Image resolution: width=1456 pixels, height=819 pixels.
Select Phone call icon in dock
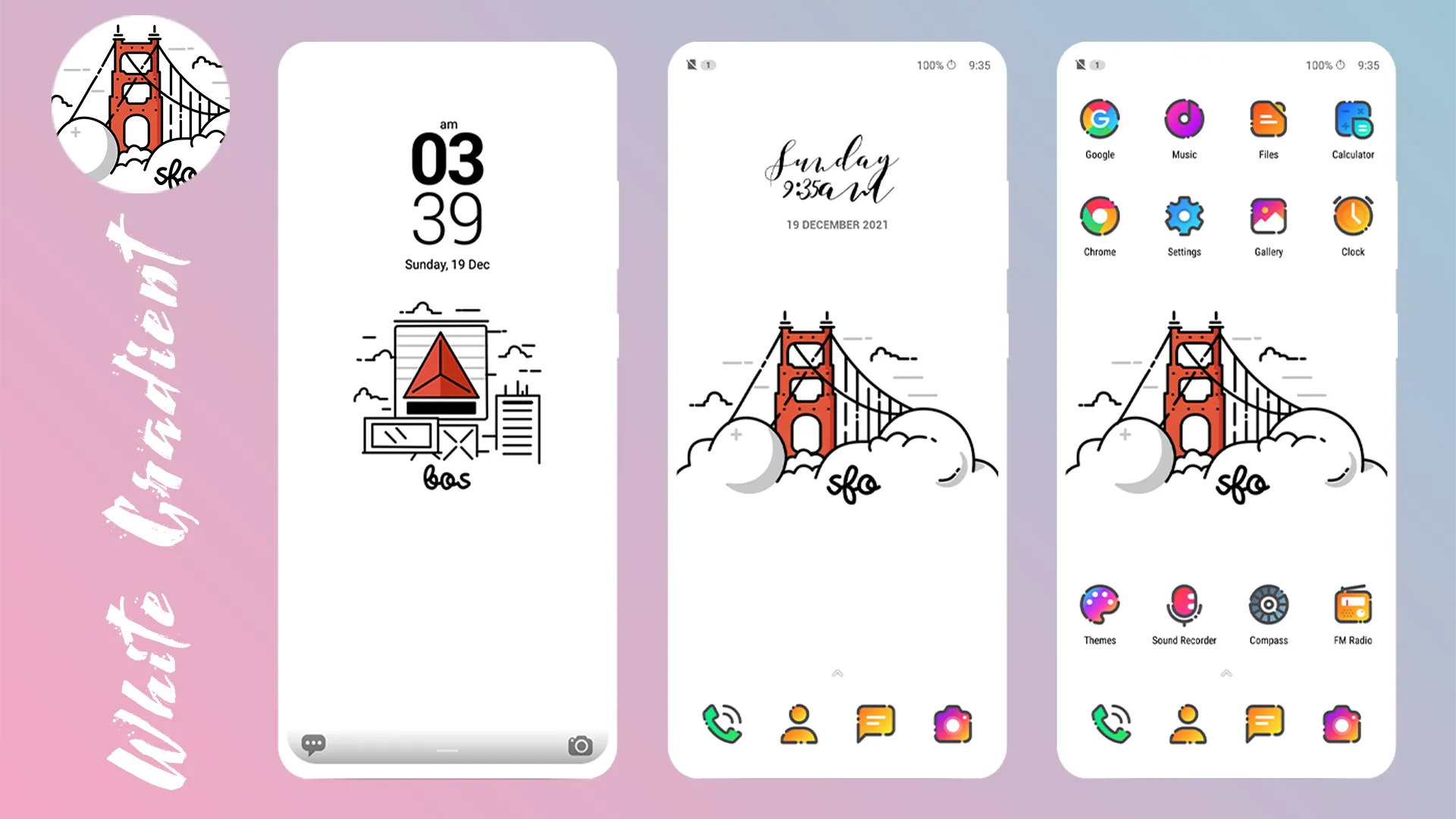coord(722,722)
